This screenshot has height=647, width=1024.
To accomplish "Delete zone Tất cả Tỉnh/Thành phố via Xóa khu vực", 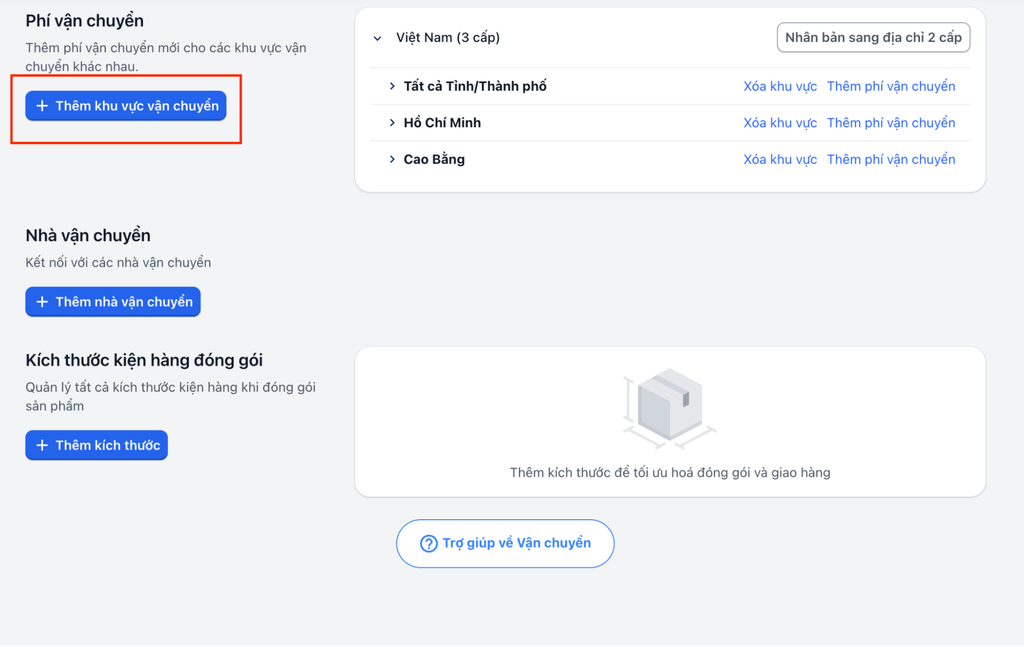I will (x=780, y=87).
